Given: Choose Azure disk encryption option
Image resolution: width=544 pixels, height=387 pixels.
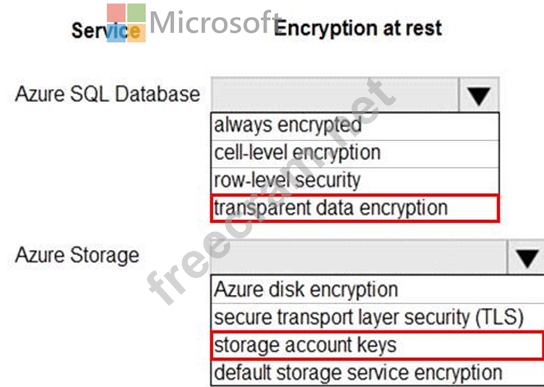Looking at the screenshot, I should coord(377,289).
